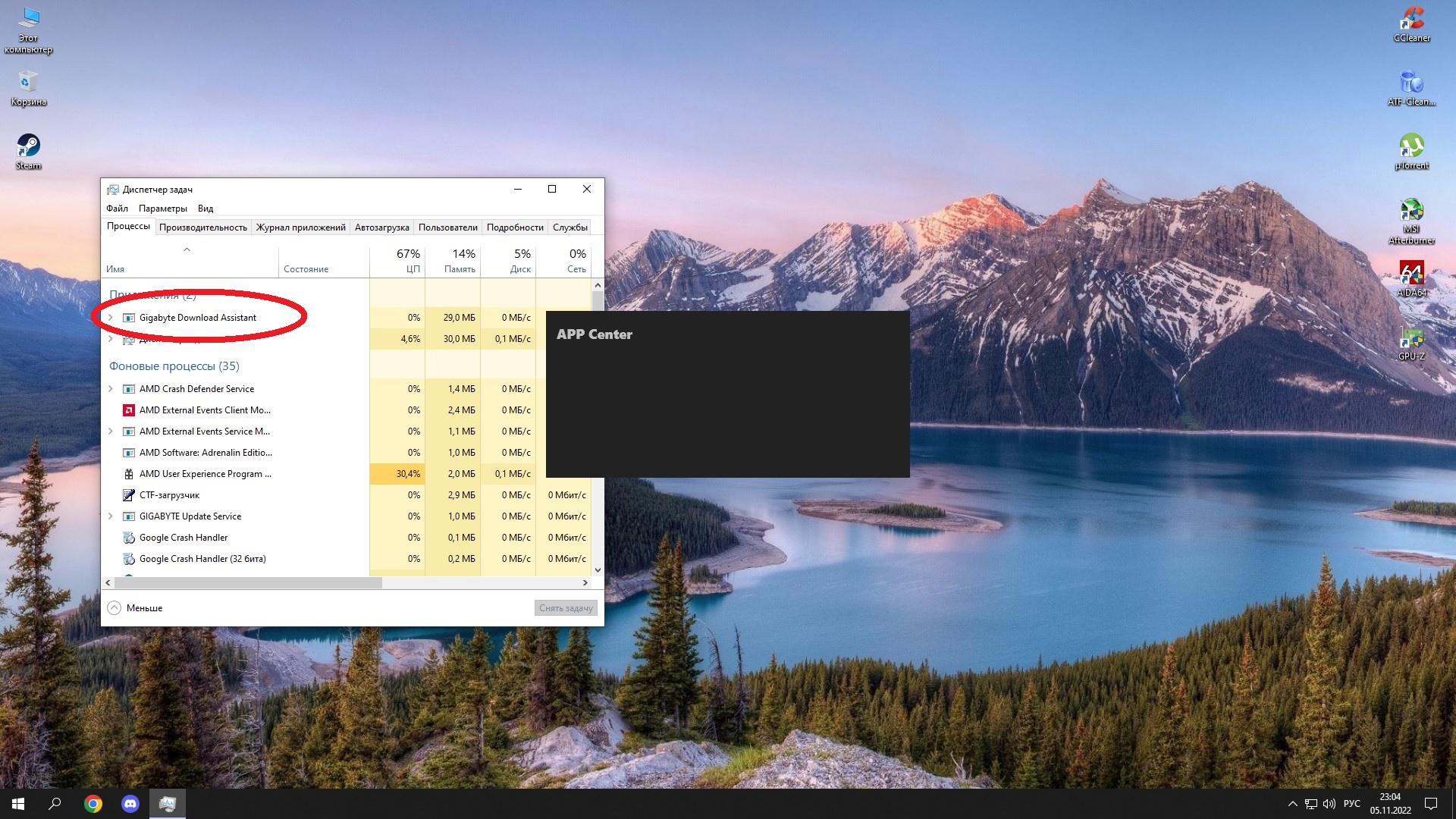Click the Снять задачу button
Viewport: 1456px width, 819px height.
566,608
